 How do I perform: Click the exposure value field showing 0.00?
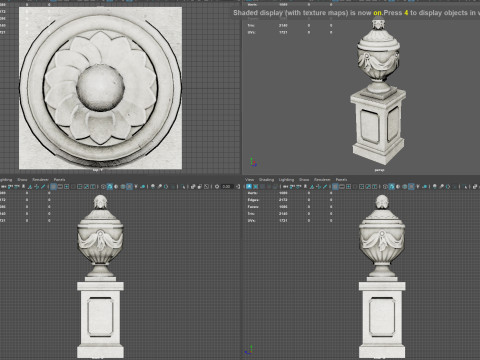tap(227, 187)
